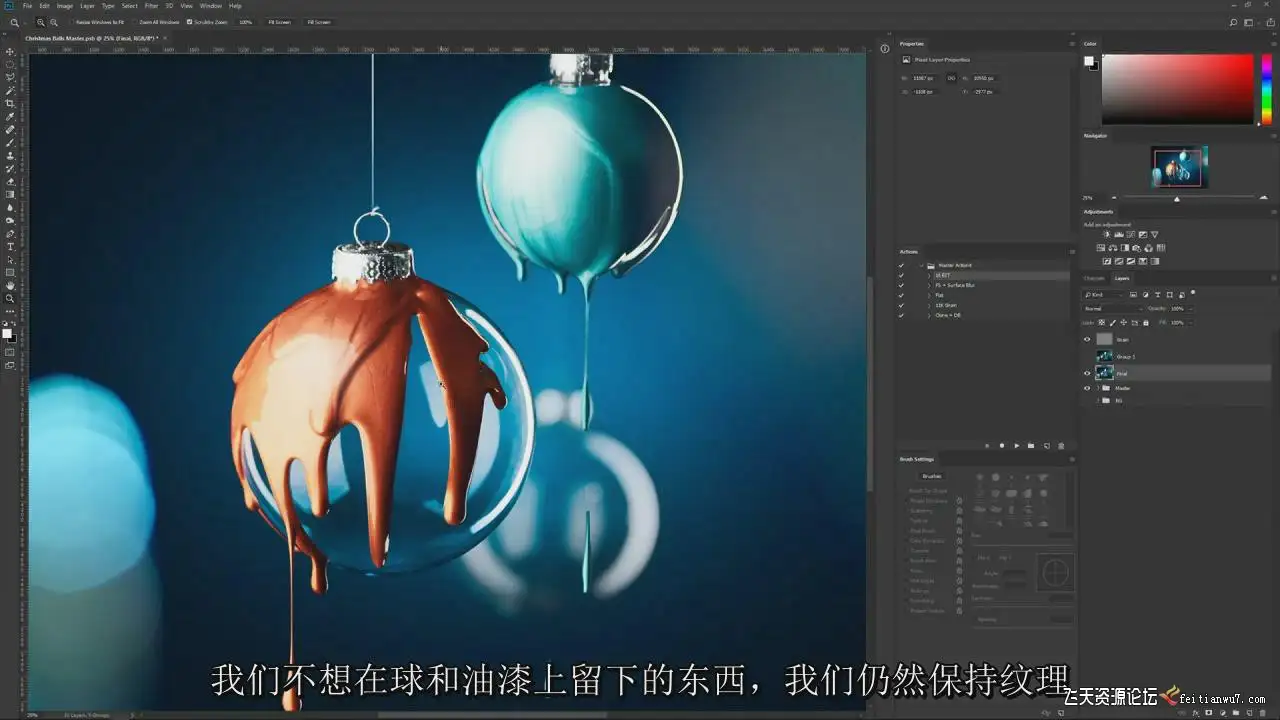Expand the PS + Surface Blur action
This screenshot has width=1280, height=720.
929,285
